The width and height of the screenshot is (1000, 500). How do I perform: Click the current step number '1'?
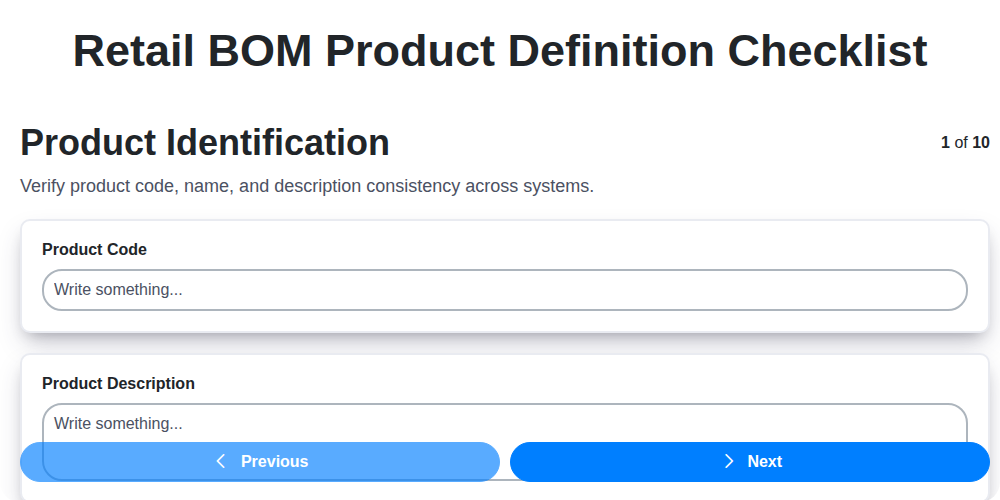tap(945, 143)
